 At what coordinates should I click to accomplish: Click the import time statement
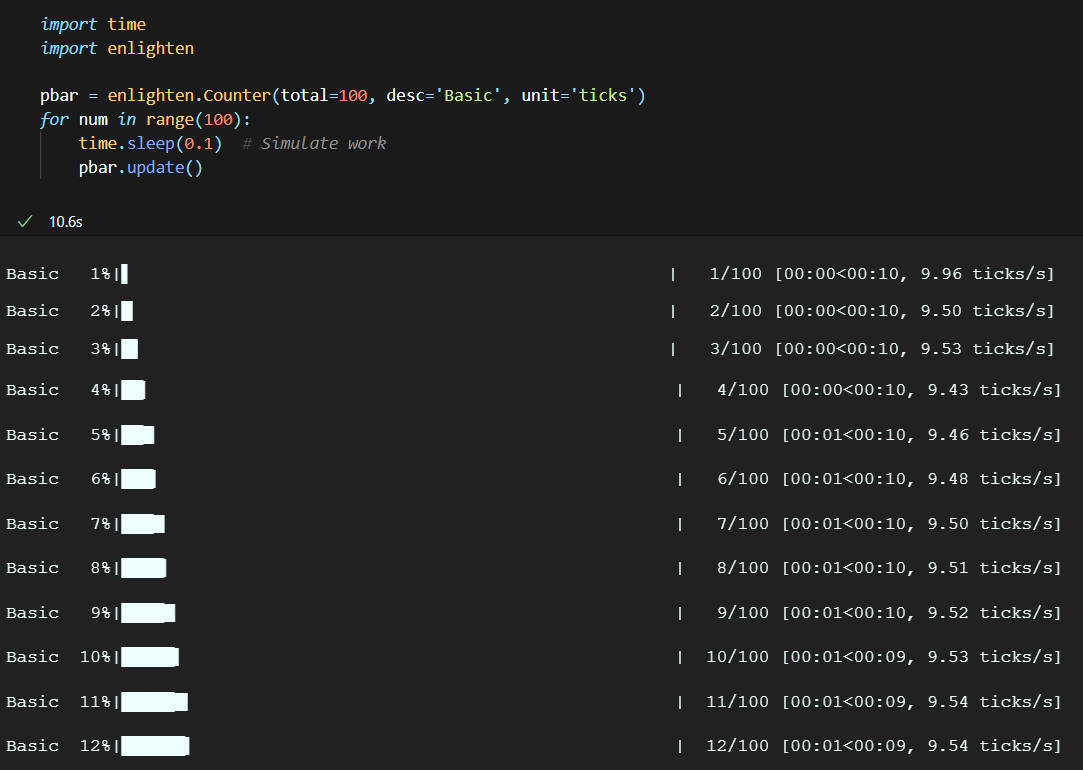93,23
